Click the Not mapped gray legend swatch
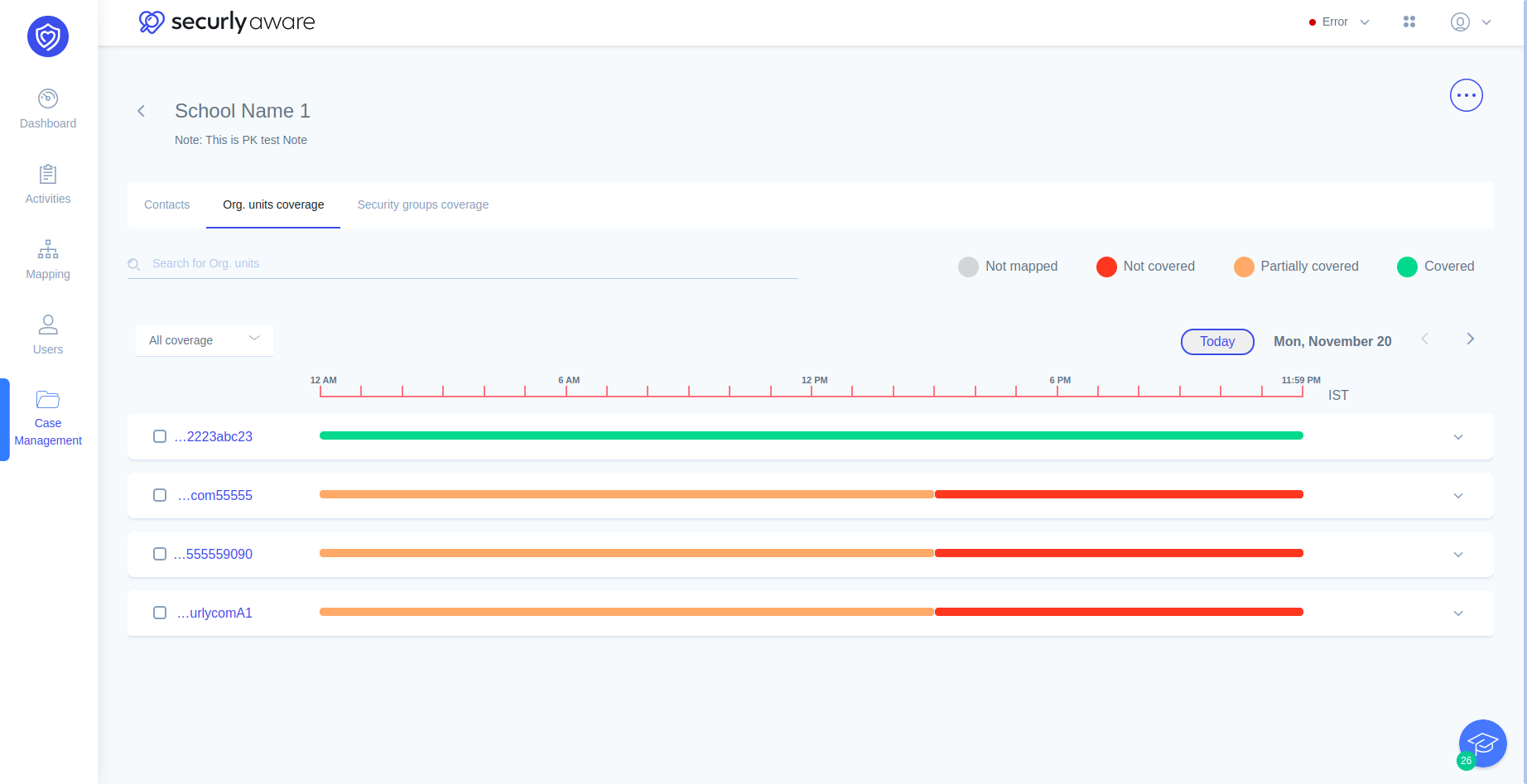The width and height of the screenshot is (1527, 784). click(x=968, y=267)
